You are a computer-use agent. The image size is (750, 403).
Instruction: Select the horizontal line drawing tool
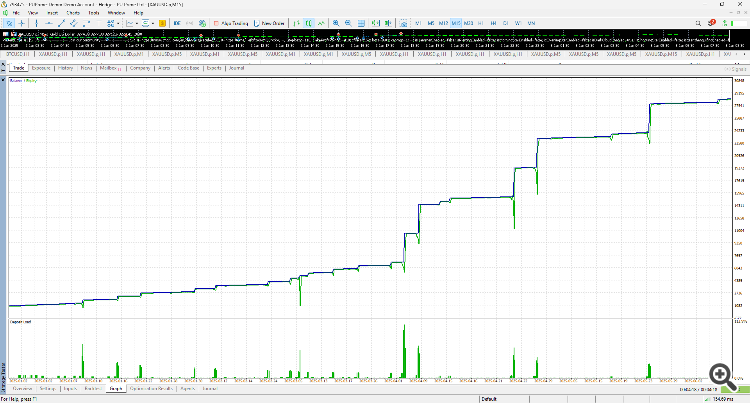[49, 23]
